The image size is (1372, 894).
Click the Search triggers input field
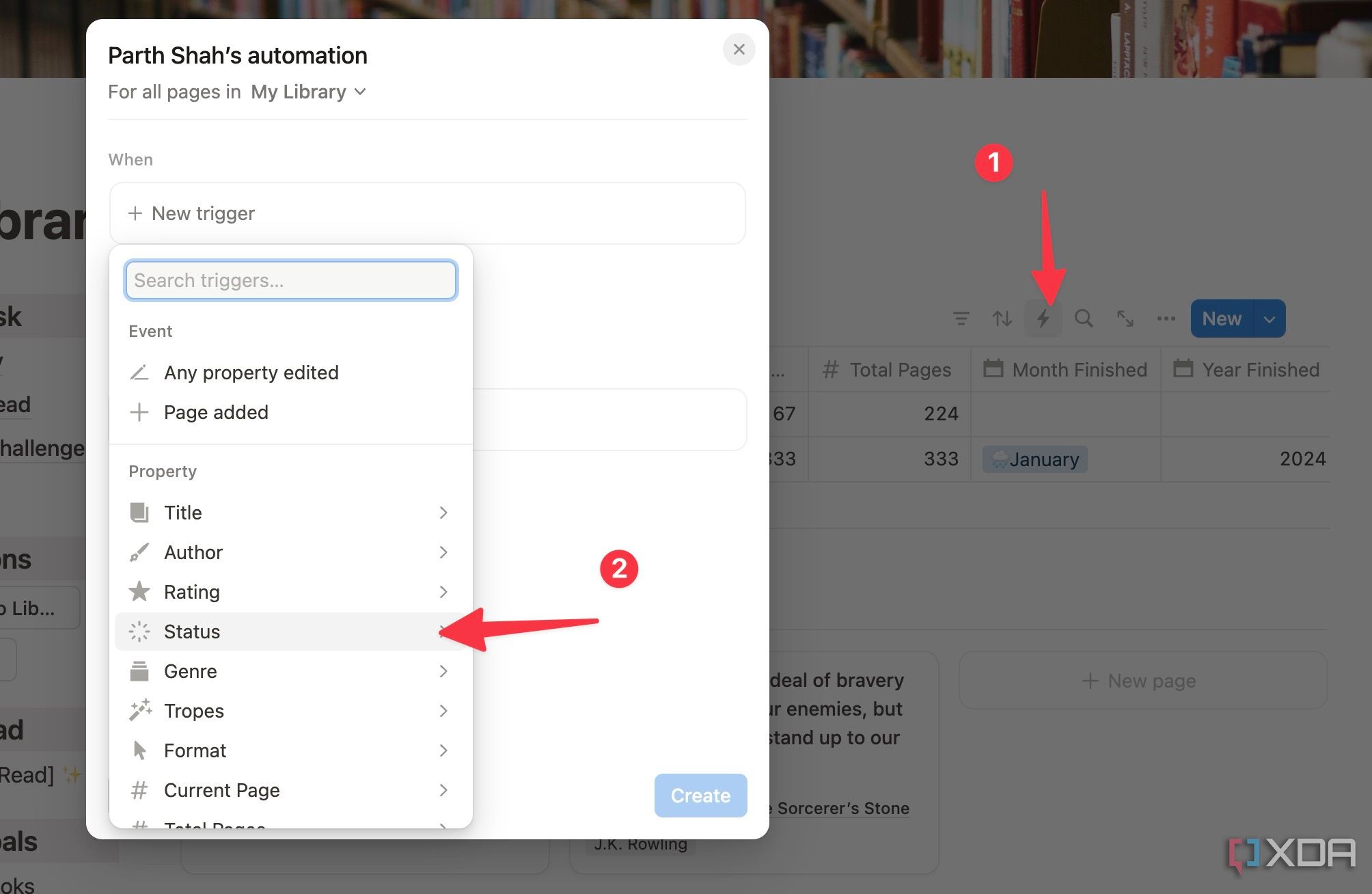click(289, 280)
